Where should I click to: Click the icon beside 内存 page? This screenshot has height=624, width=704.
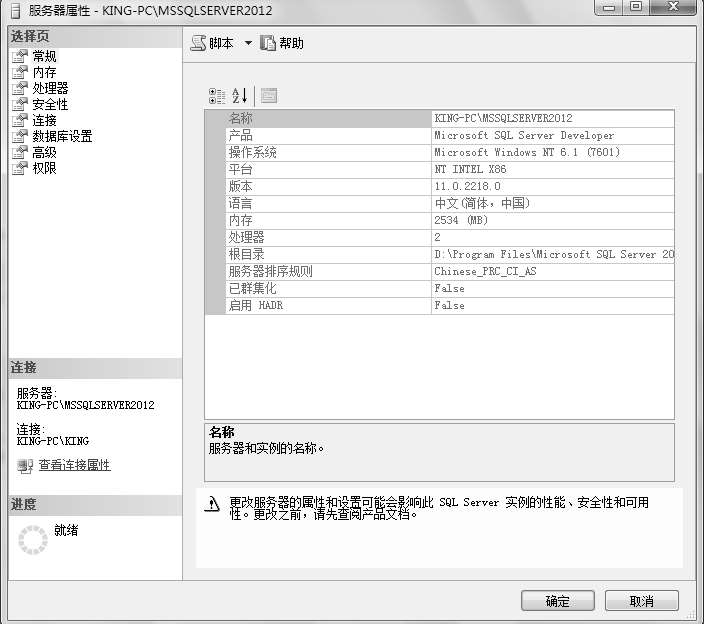20,72
